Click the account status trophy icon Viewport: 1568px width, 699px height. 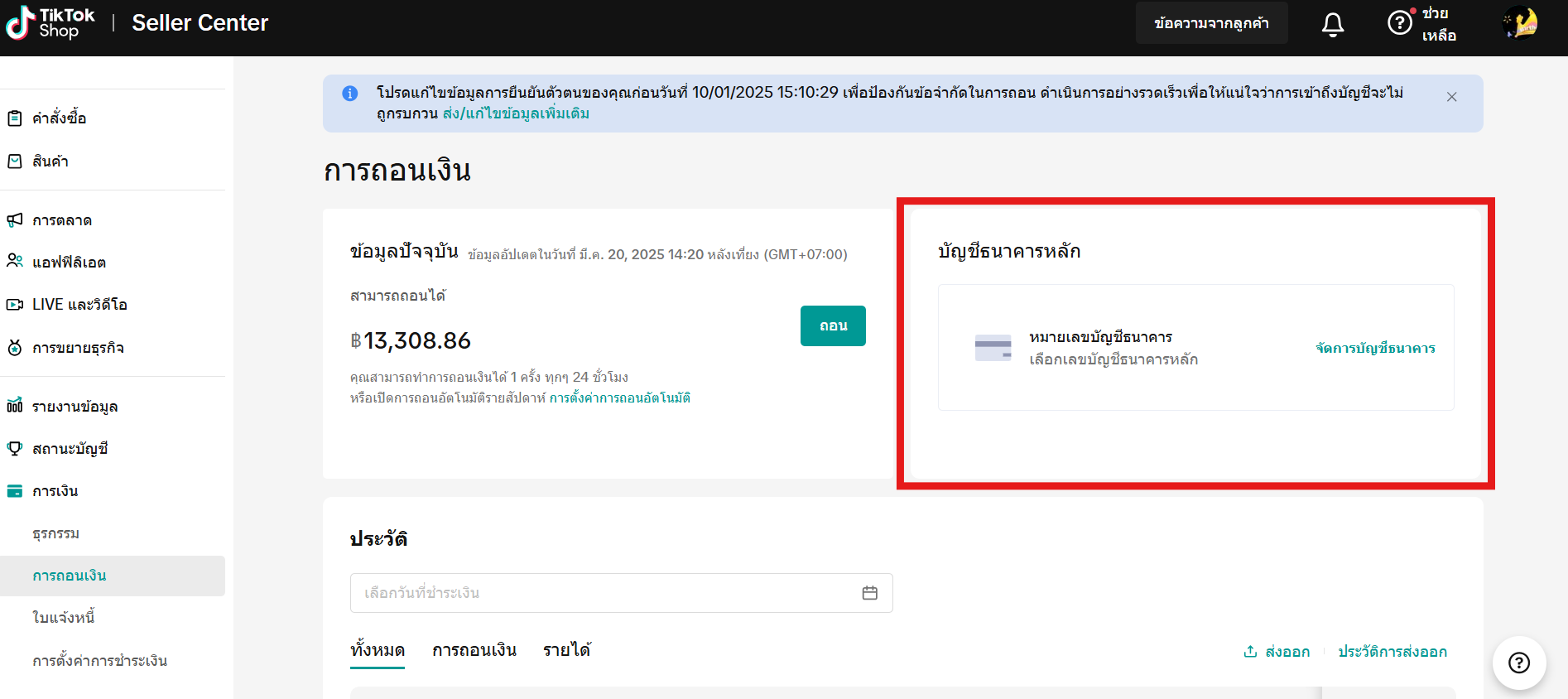point(15,449)
